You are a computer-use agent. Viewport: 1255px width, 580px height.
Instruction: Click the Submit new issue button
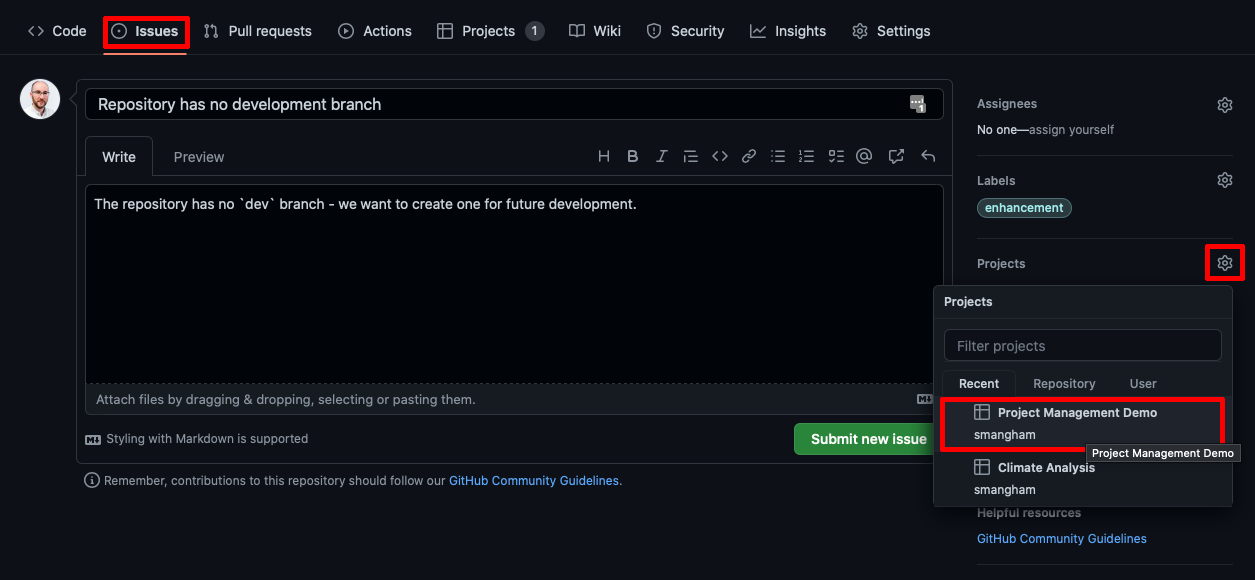point(867,439)
